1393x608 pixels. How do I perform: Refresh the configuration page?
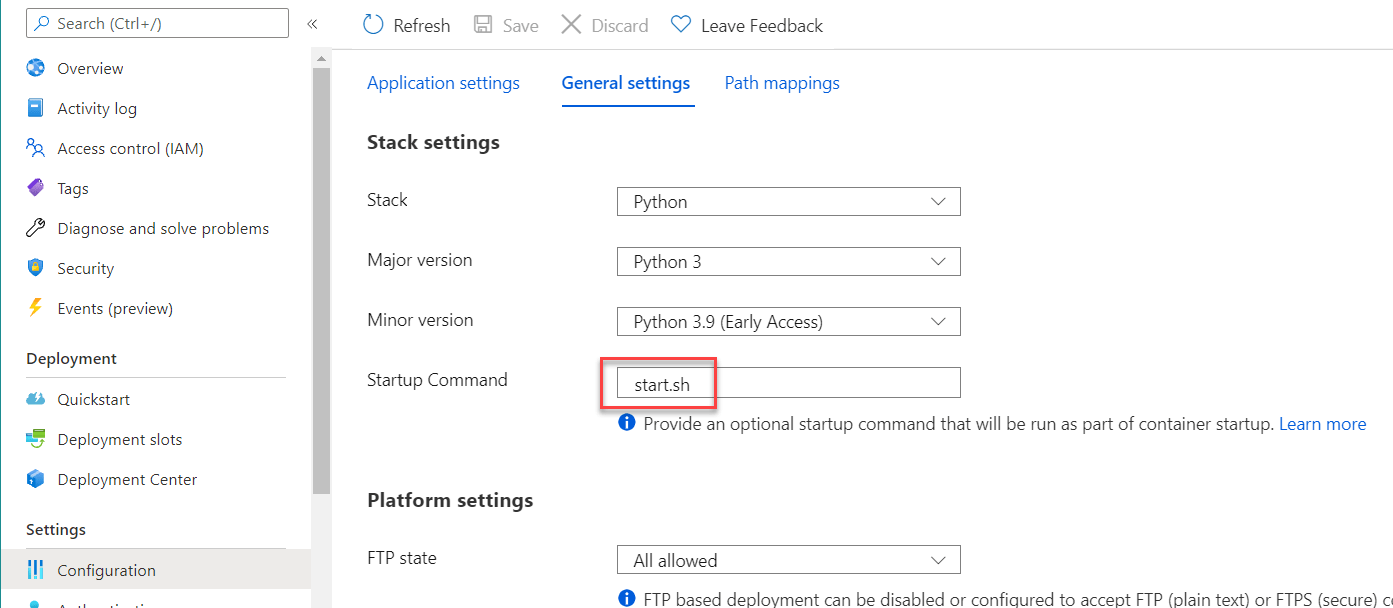tap(406, 25)
